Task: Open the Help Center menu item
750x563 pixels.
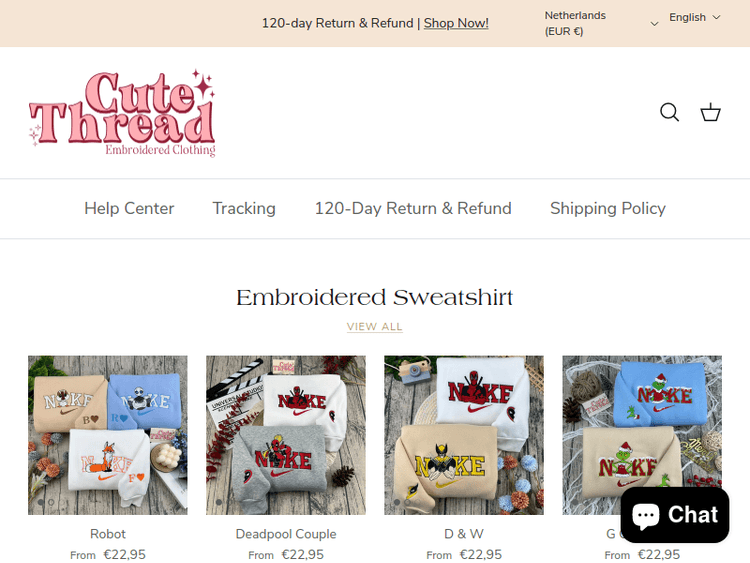Action: [129, 209]
